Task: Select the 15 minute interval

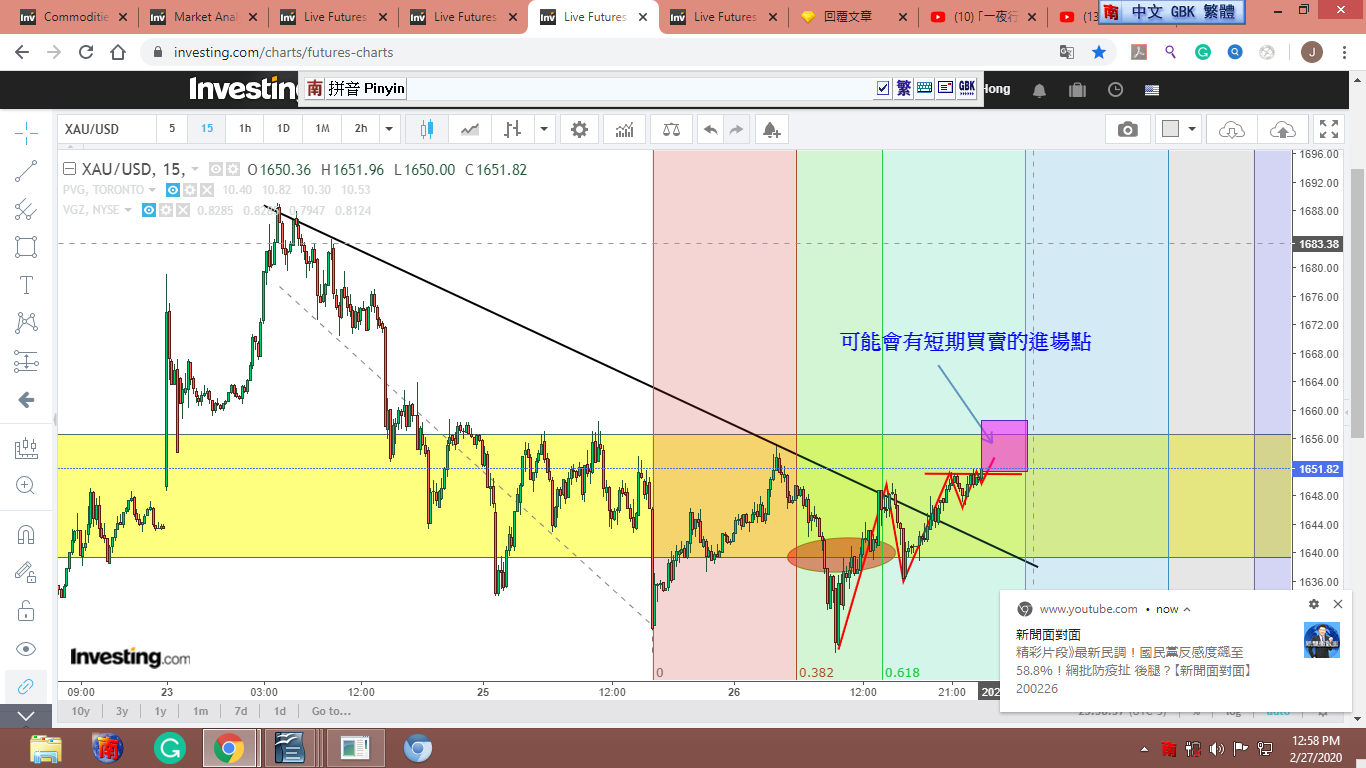Action: click(x=207, y=129)
